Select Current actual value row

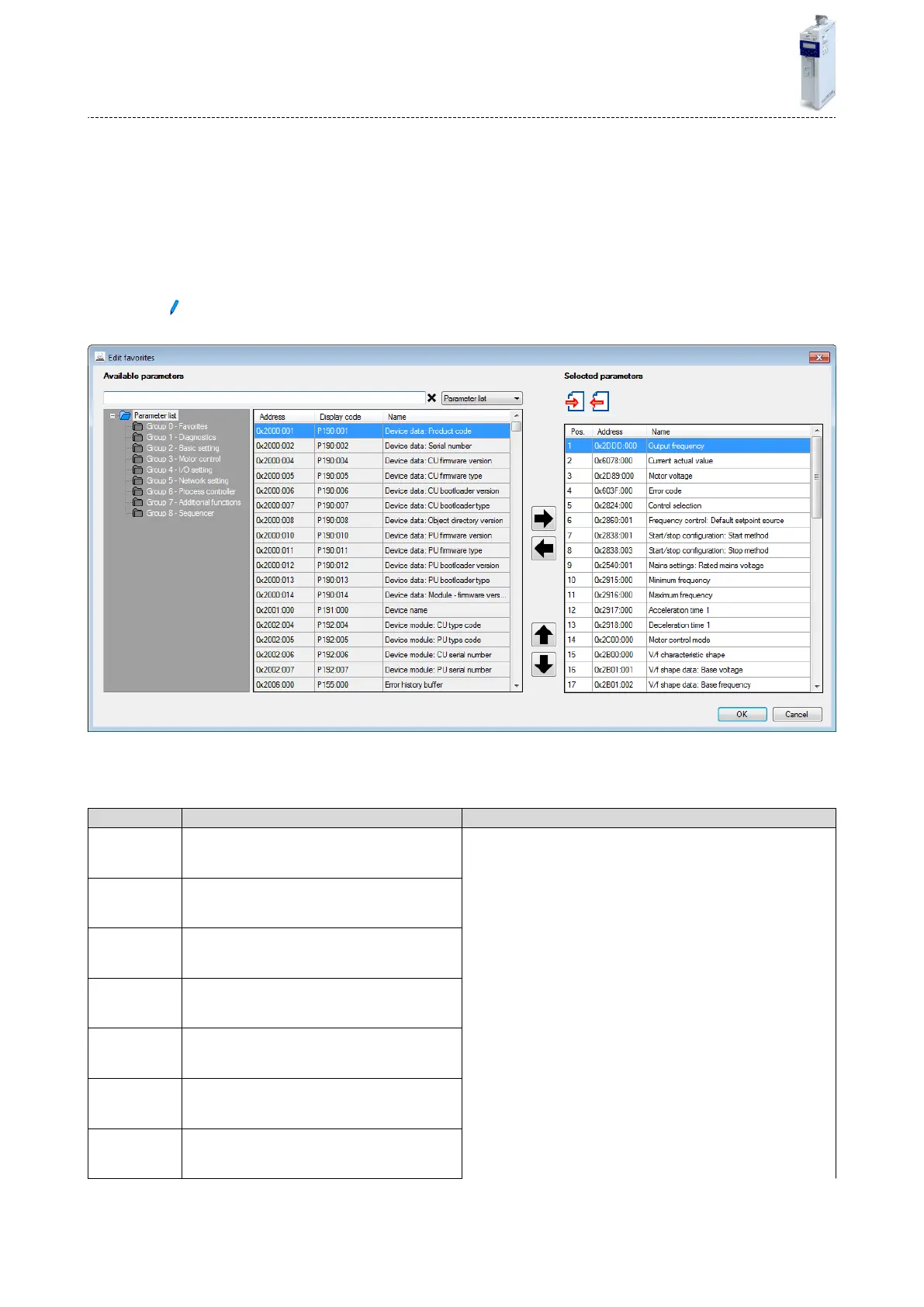pos(687,460)
